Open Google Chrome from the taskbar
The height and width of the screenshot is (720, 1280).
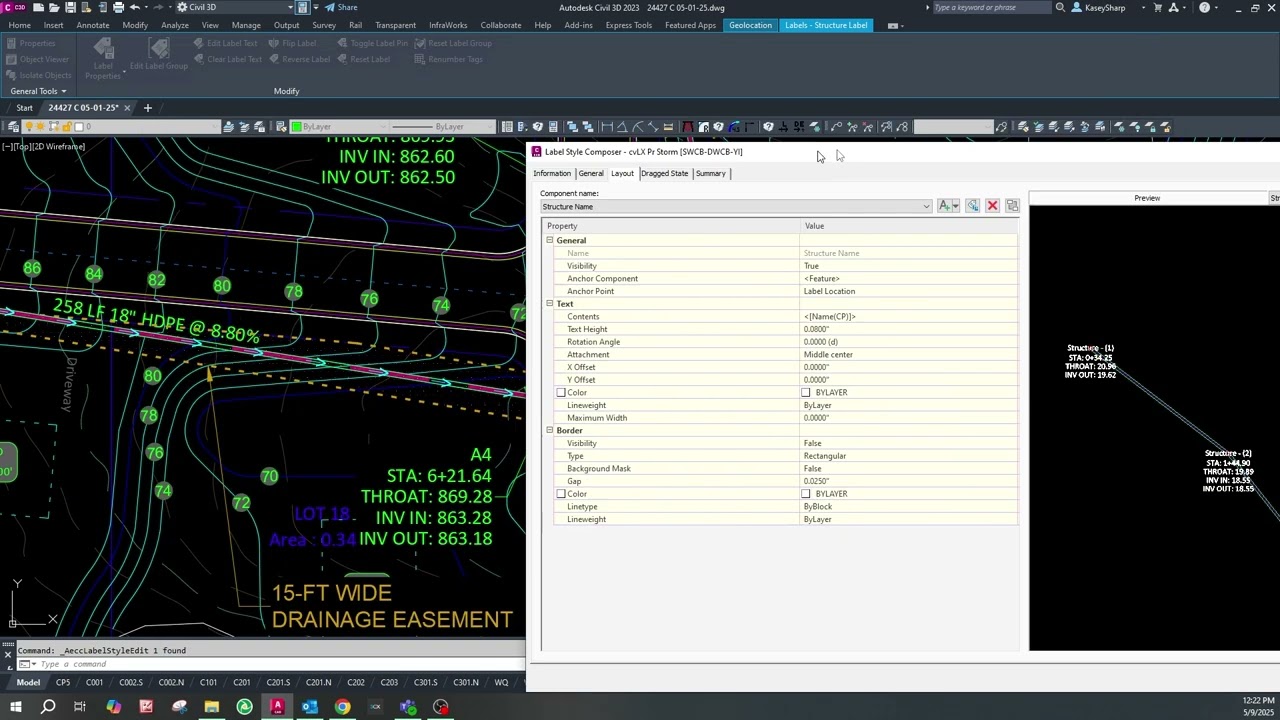click(x=343, y=707)
